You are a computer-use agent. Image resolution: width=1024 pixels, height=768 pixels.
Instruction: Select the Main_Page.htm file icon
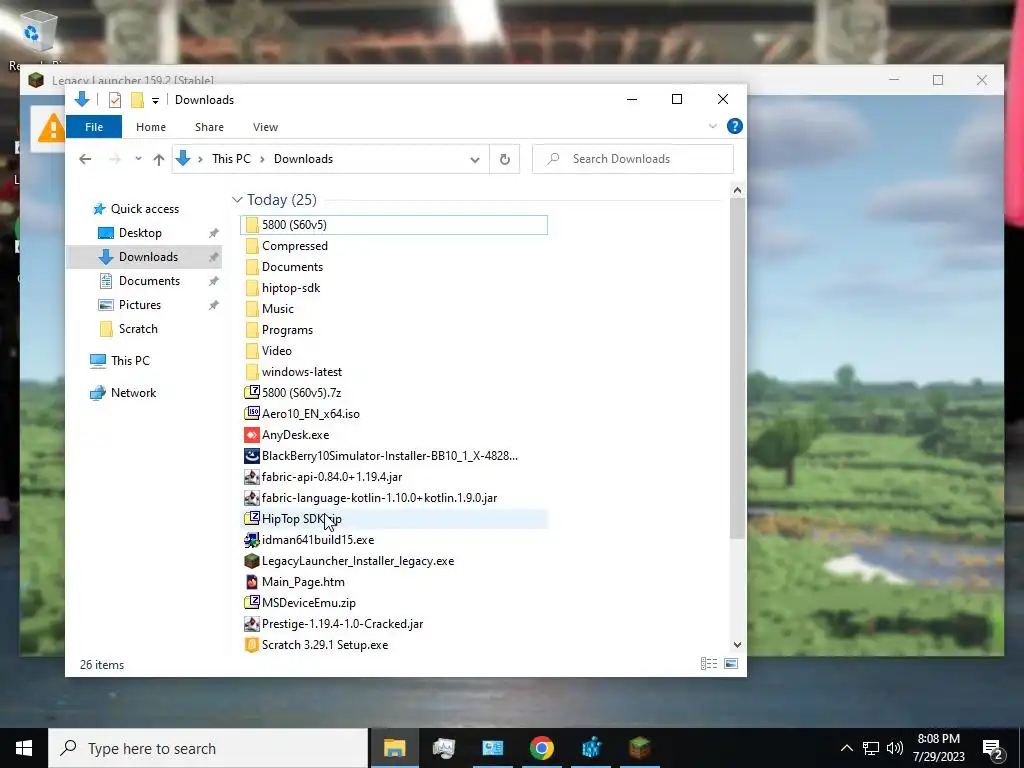point(251,582)
